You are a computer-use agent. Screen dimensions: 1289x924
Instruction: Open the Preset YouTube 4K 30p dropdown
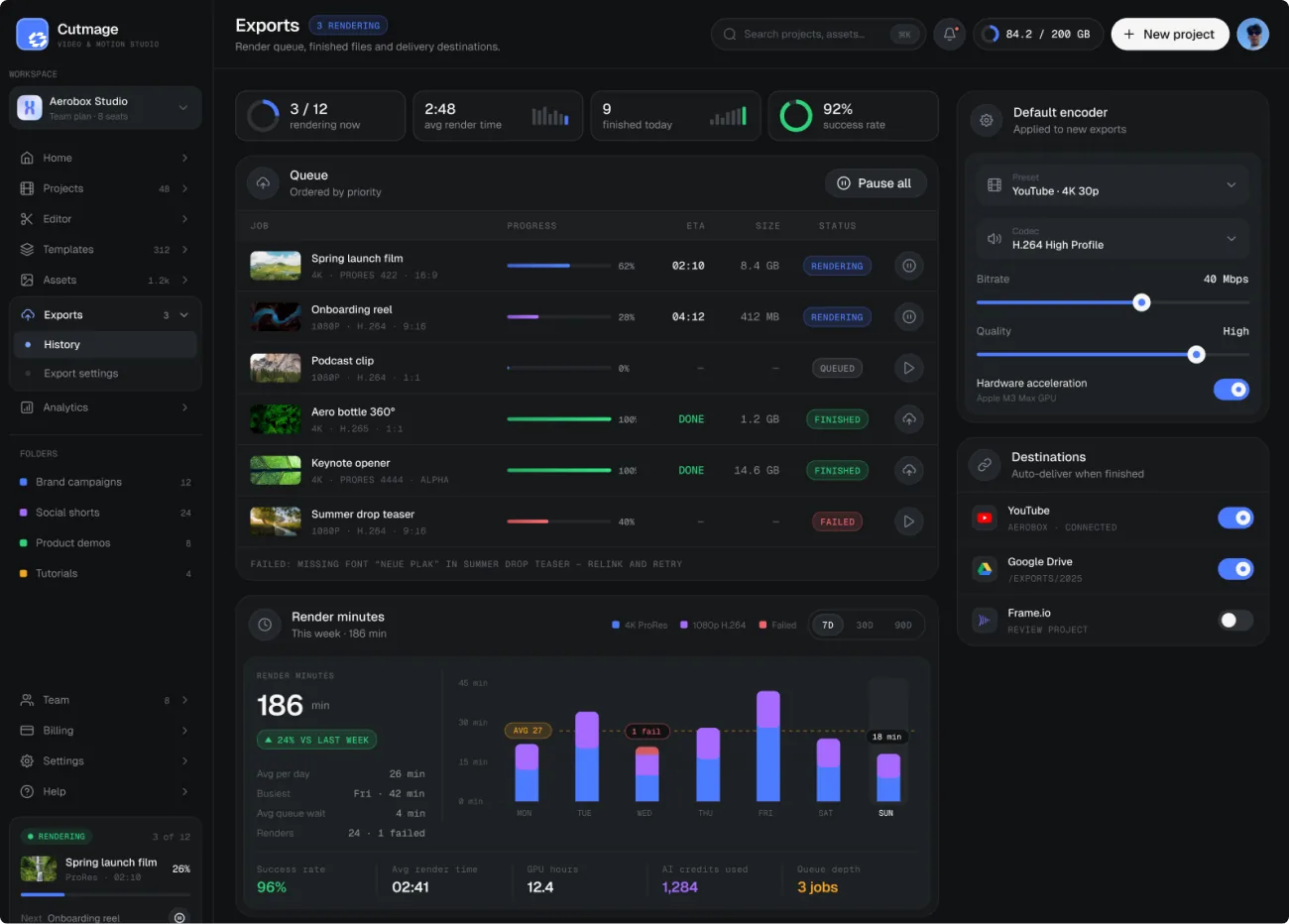tap(1113, 184)
